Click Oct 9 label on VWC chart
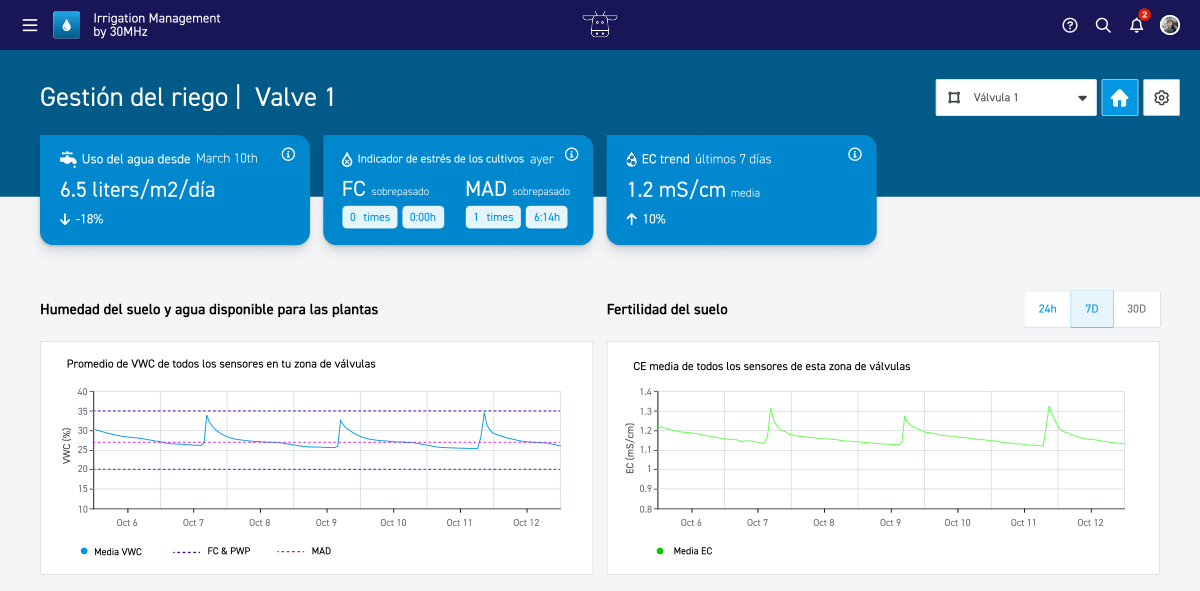1200x591 pixels. 325,523
